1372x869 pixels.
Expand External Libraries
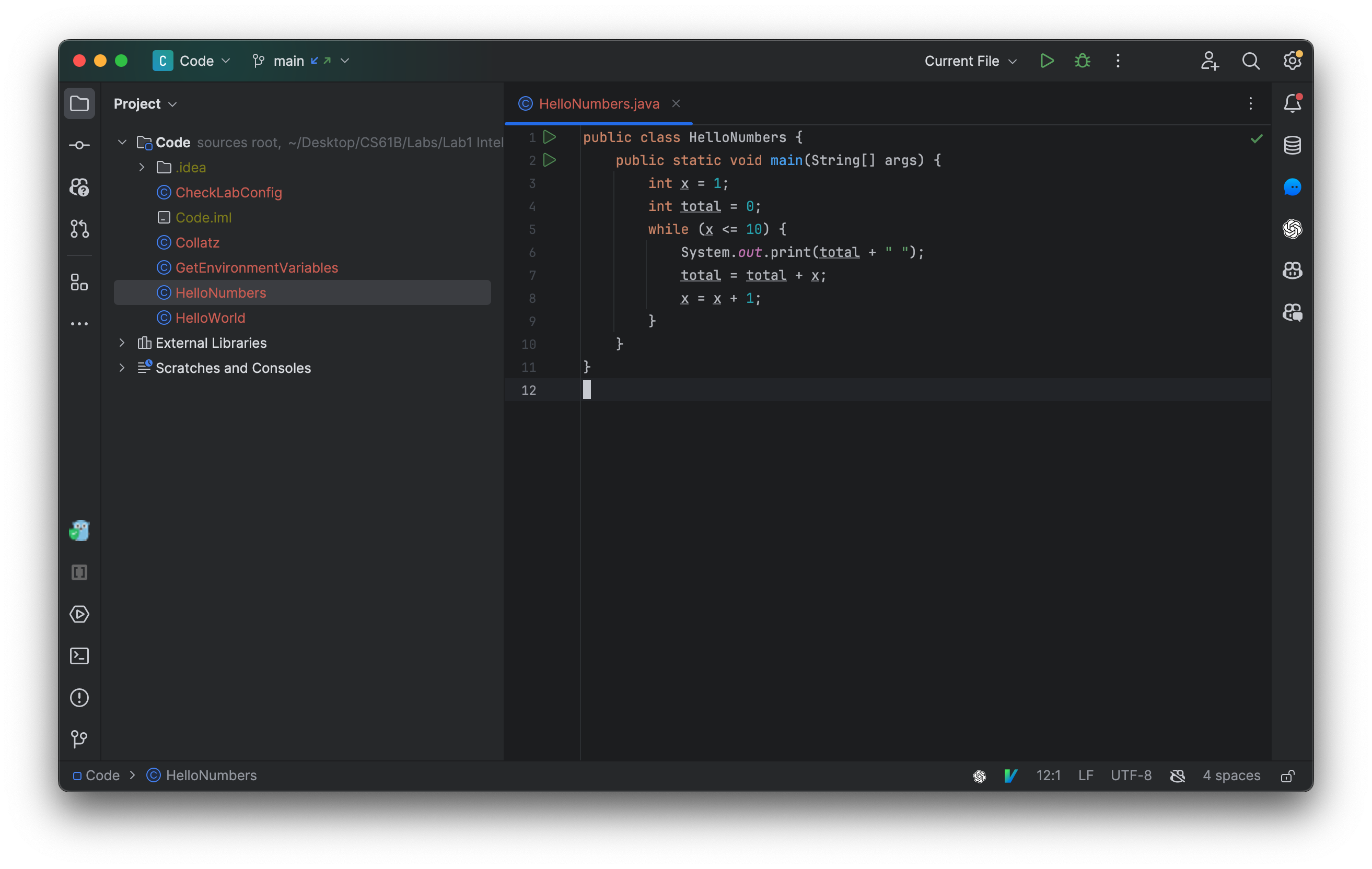pyautogui.click(x=122, y=343)
